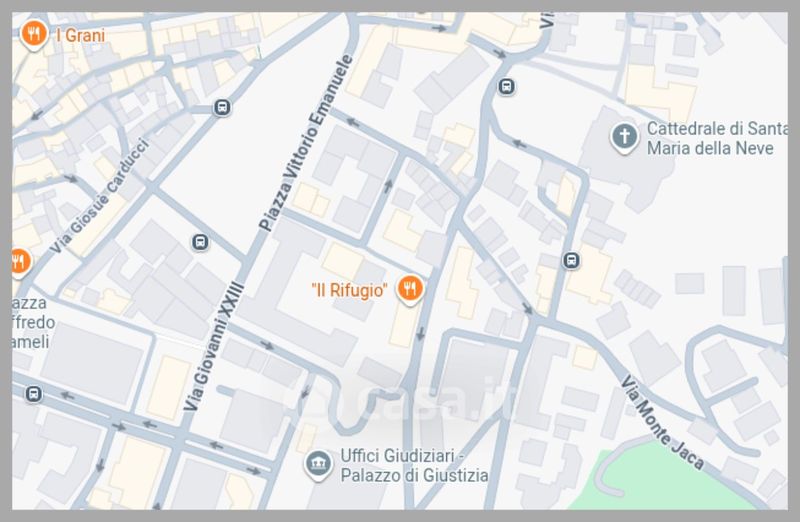The image size is (800, 522).
Task: Click the Via Monte Jaca street label
Action: 662,422
